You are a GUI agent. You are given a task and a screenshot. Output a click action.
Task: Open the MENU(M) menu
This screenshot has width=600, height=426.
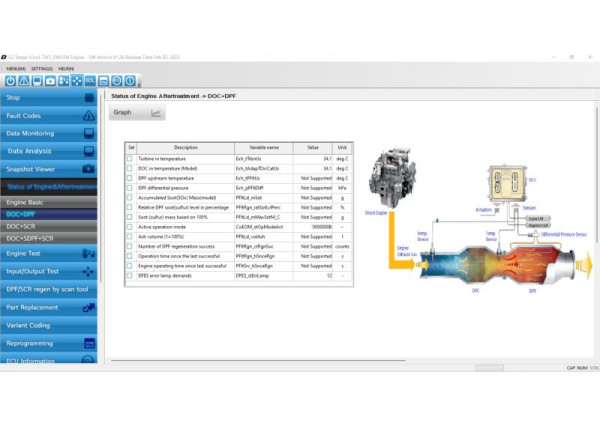pyautogui.click(x=15, y=68)
